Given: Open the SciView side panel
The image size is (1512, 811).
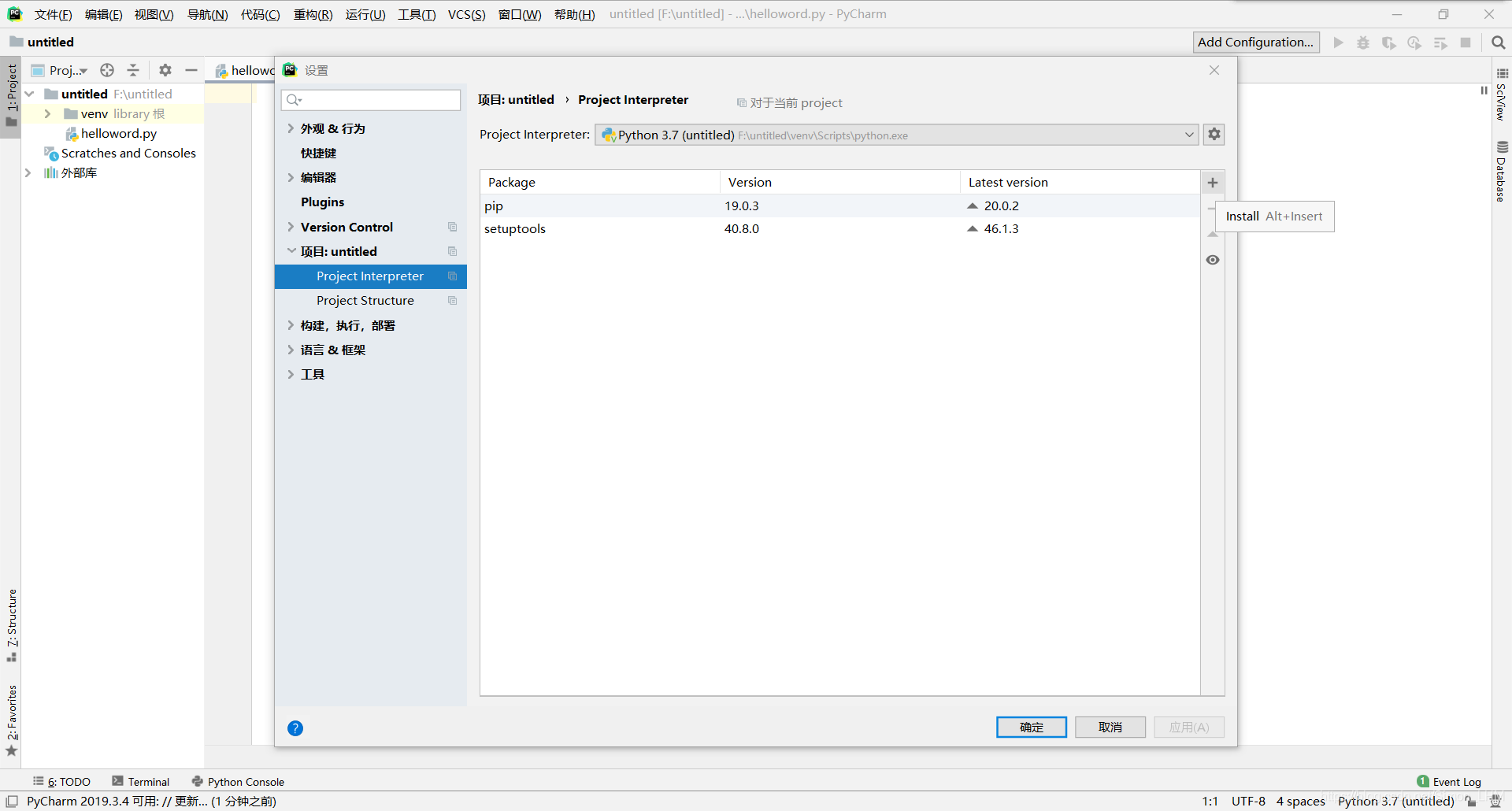Looking at the screenshot, I should [1502, 94].
